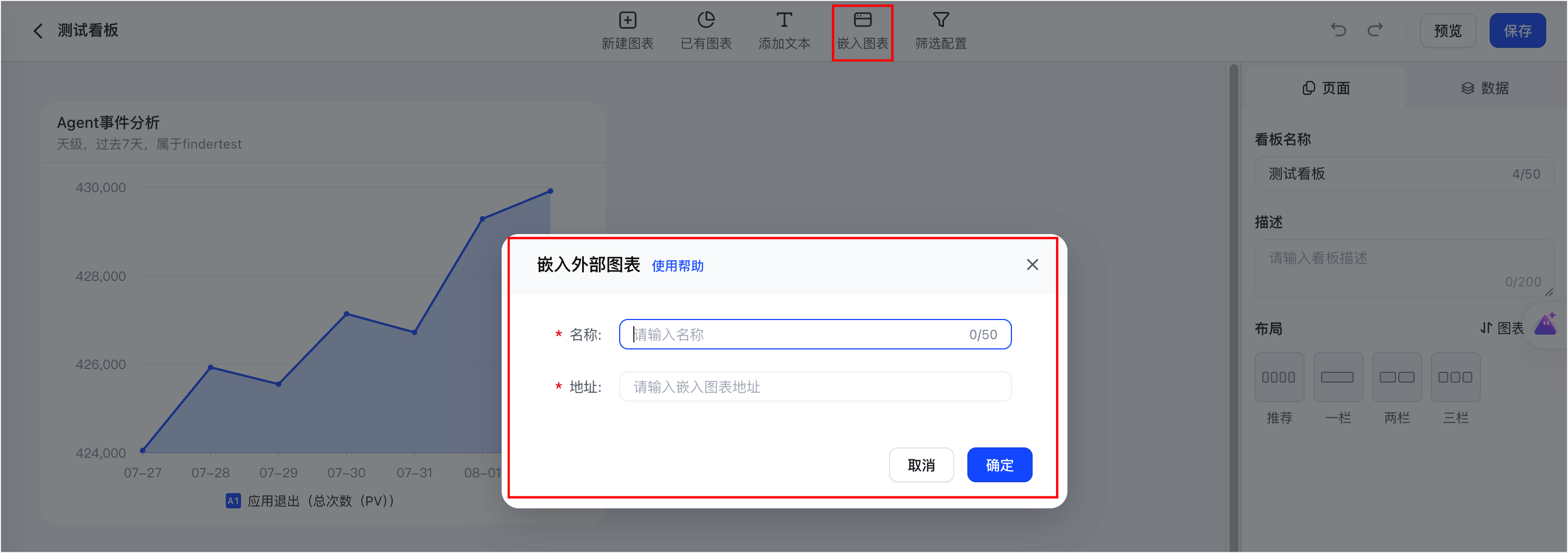Choose the 一栏 layout option
This screenshot has width=1568, height=553.
[x=1337, y=377]
